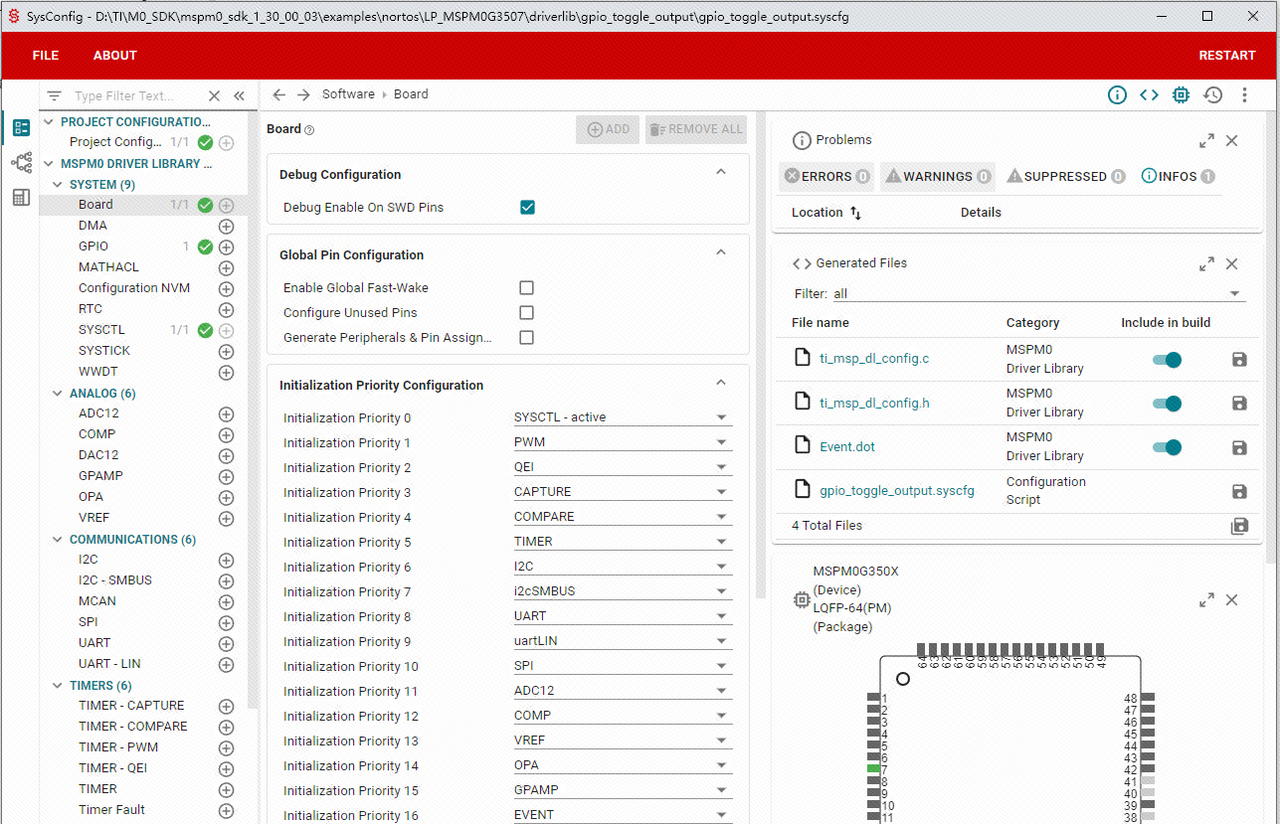This screenshot has width=1280, height=824.
Task: Add a DMA module instance
Action: click(226, 226)
